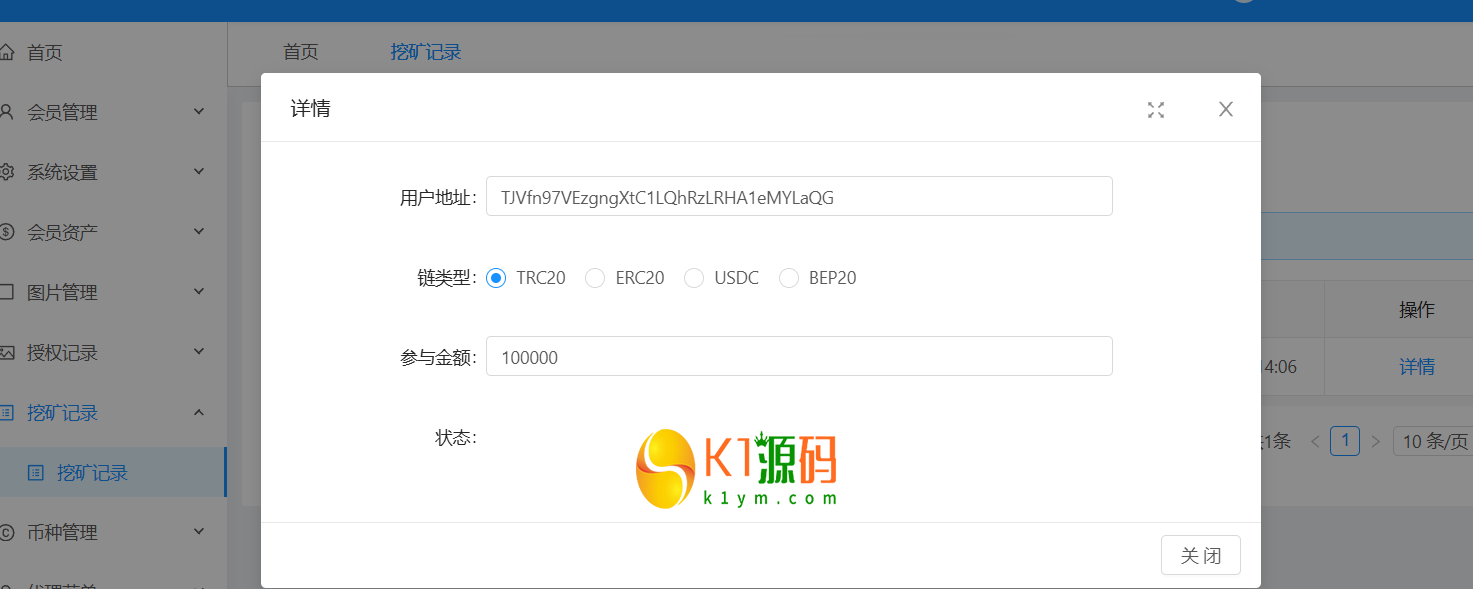This screenshot has width=1473, height=589.
Task: Close the 详情 dialog with the X icon
Action: [1226, 109]
